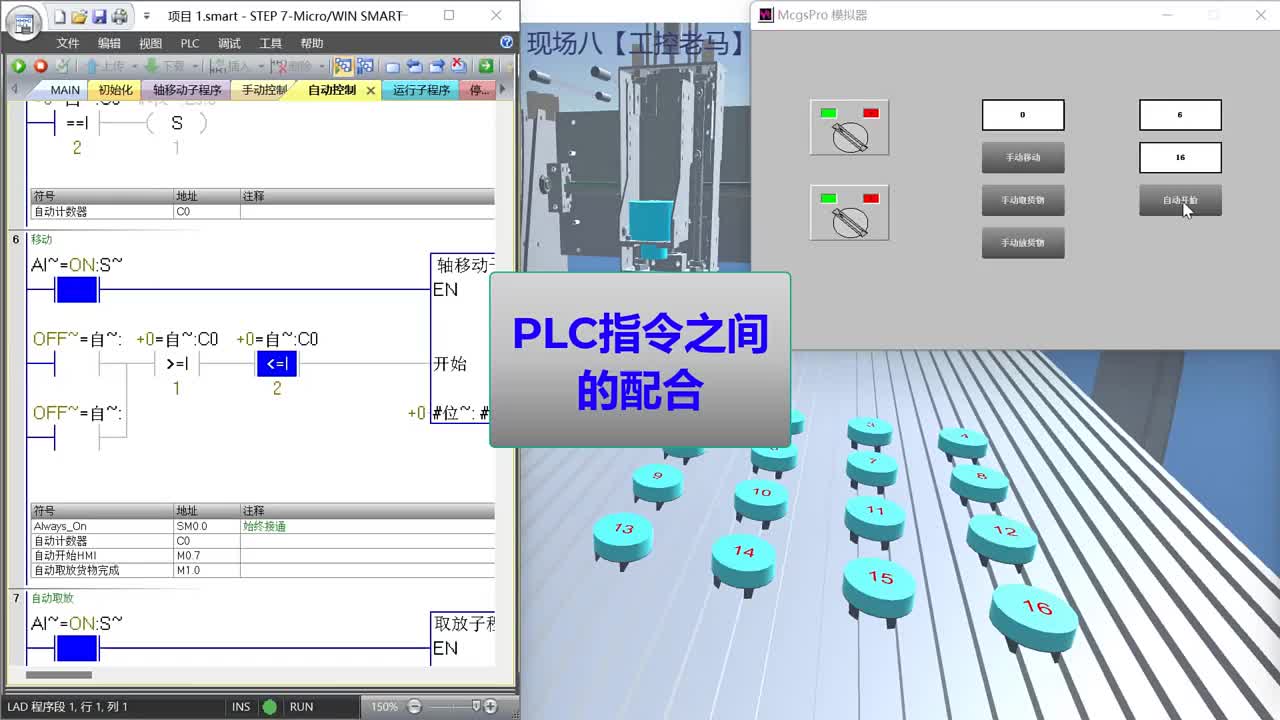This screenshot has height=720, width=1280.
Task: Open the 工具 menu
Action: (x=270, y=43)
